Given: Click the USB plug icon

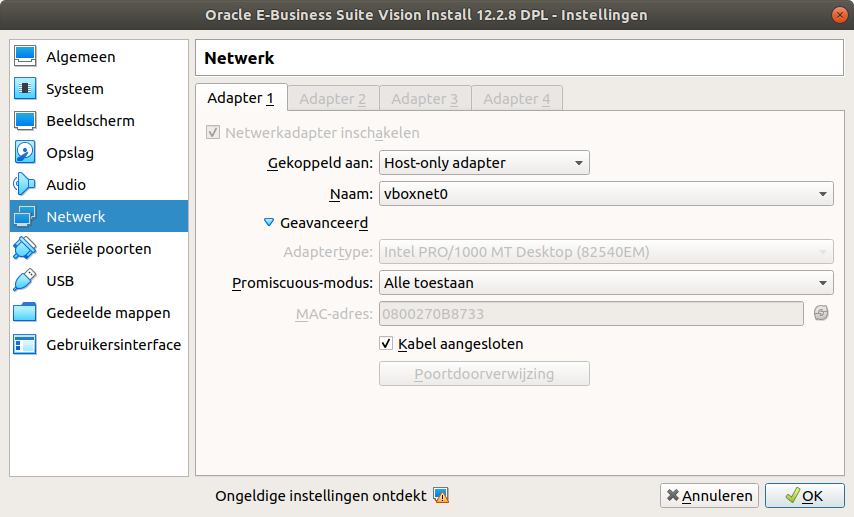Looking at the screenshot, I should (26, 281).
